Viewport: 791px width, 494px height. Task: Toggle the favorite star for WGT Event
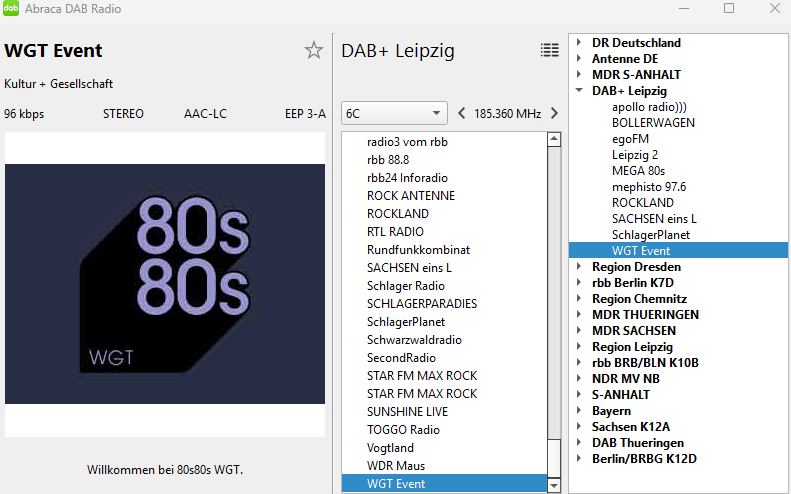coord(314,51)
